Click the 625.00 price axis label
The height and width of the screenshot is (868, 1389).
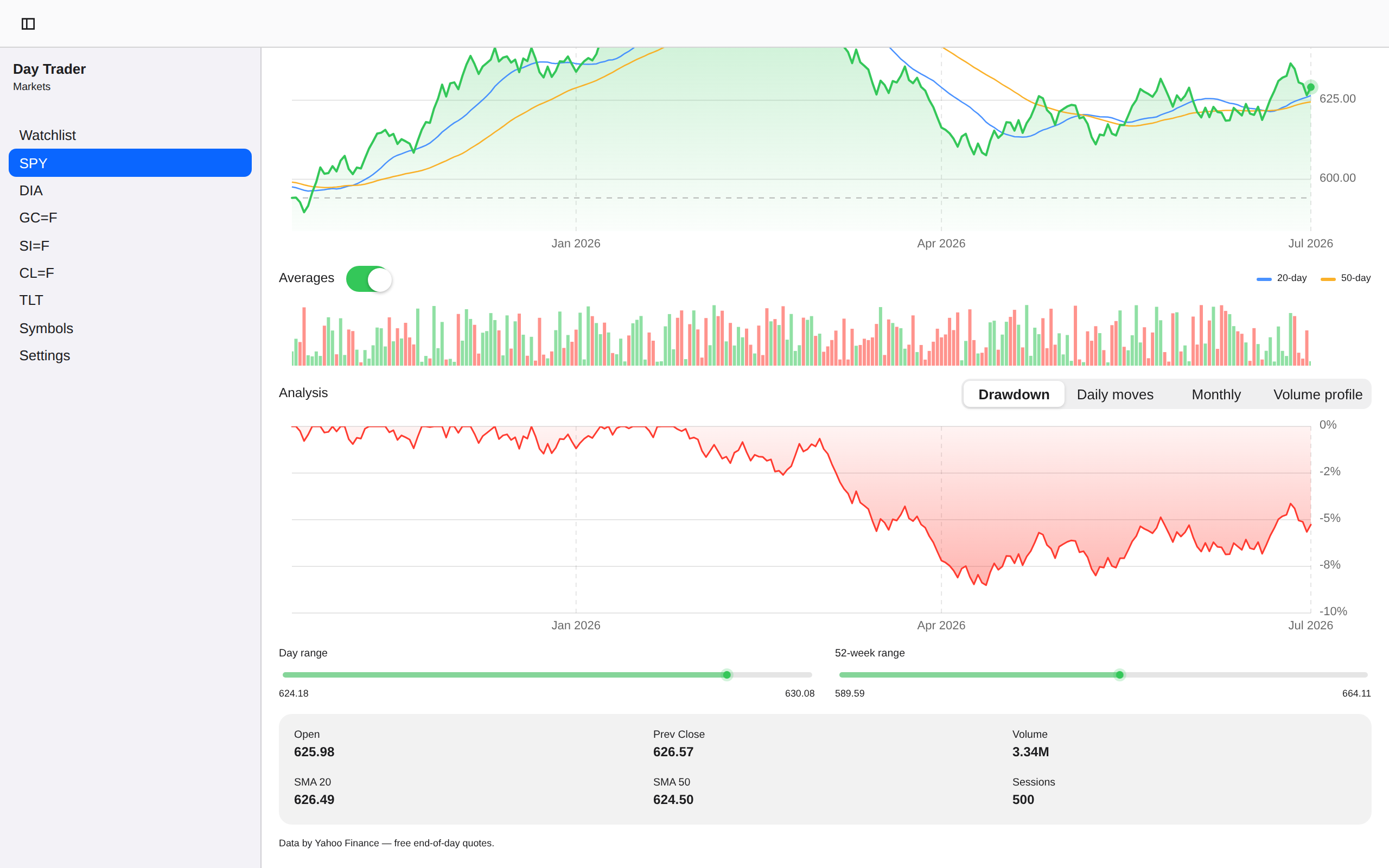[x=1337, y=99]
